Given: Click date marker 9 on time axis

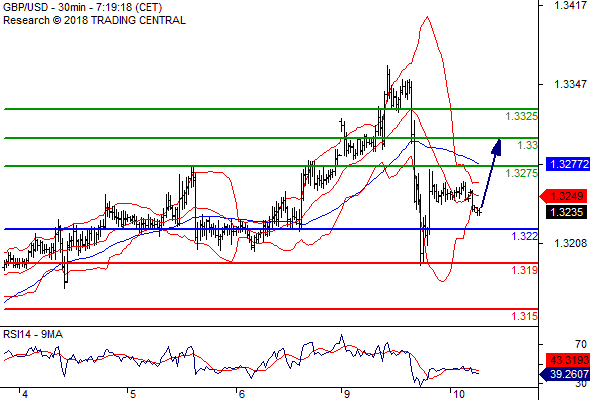Looking at the screenshot, I should 347,394.
